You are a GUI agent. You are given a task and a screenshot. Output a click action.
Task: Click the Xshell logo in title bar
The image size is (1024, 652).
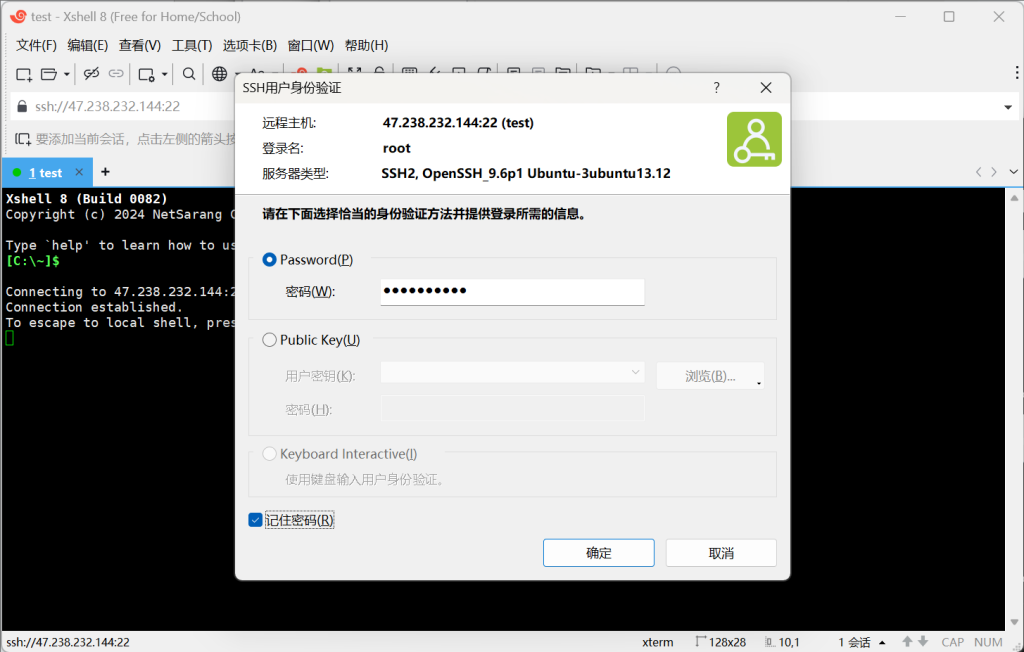pyautogui.click(x=18, y=16)
